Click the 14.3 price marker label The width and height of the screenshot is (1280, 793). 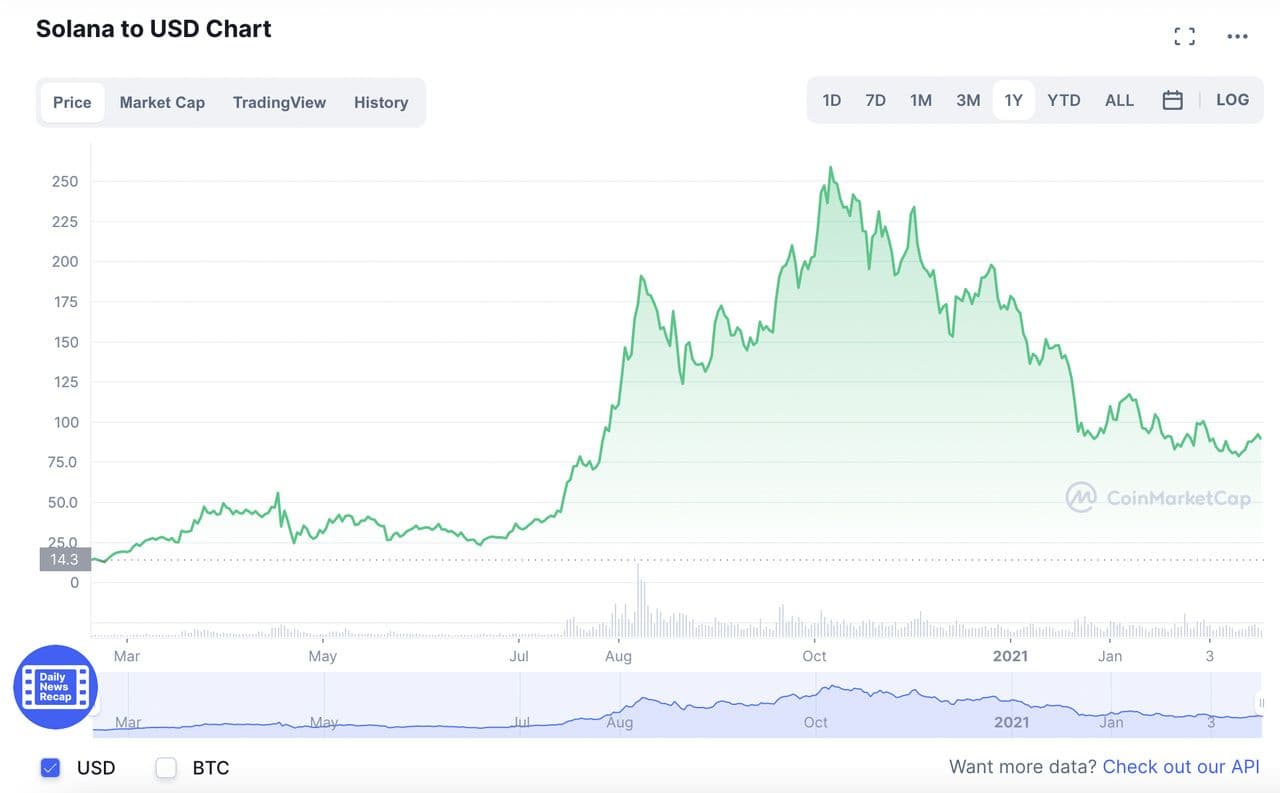(64, 560)
